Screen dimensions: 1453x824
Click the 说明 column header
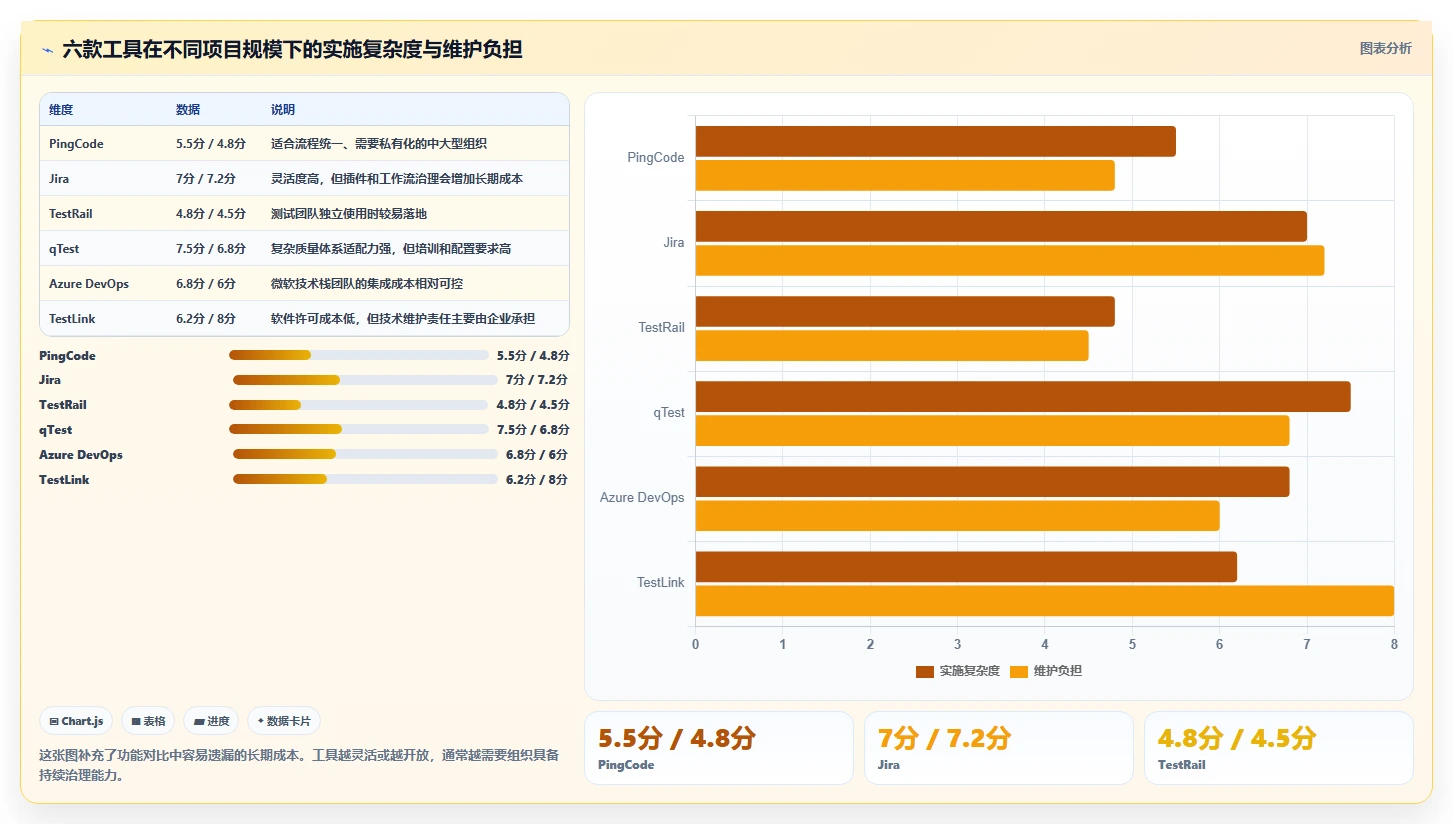point(283,110)
